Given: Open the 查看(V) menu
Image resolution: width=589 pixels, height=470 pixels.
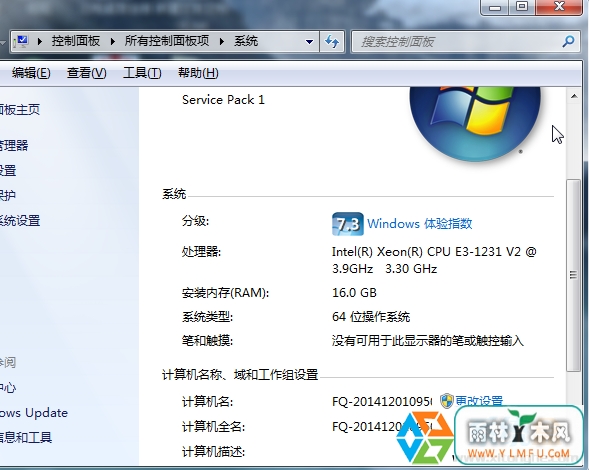Looking at the screenshot, I should 86,73.
